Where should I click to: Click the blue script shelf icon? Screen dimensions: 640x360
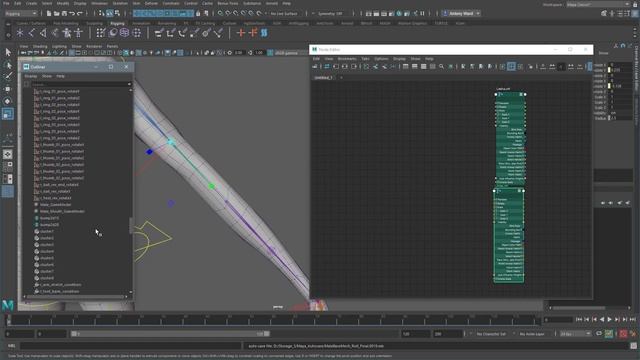tap(264, 33)
